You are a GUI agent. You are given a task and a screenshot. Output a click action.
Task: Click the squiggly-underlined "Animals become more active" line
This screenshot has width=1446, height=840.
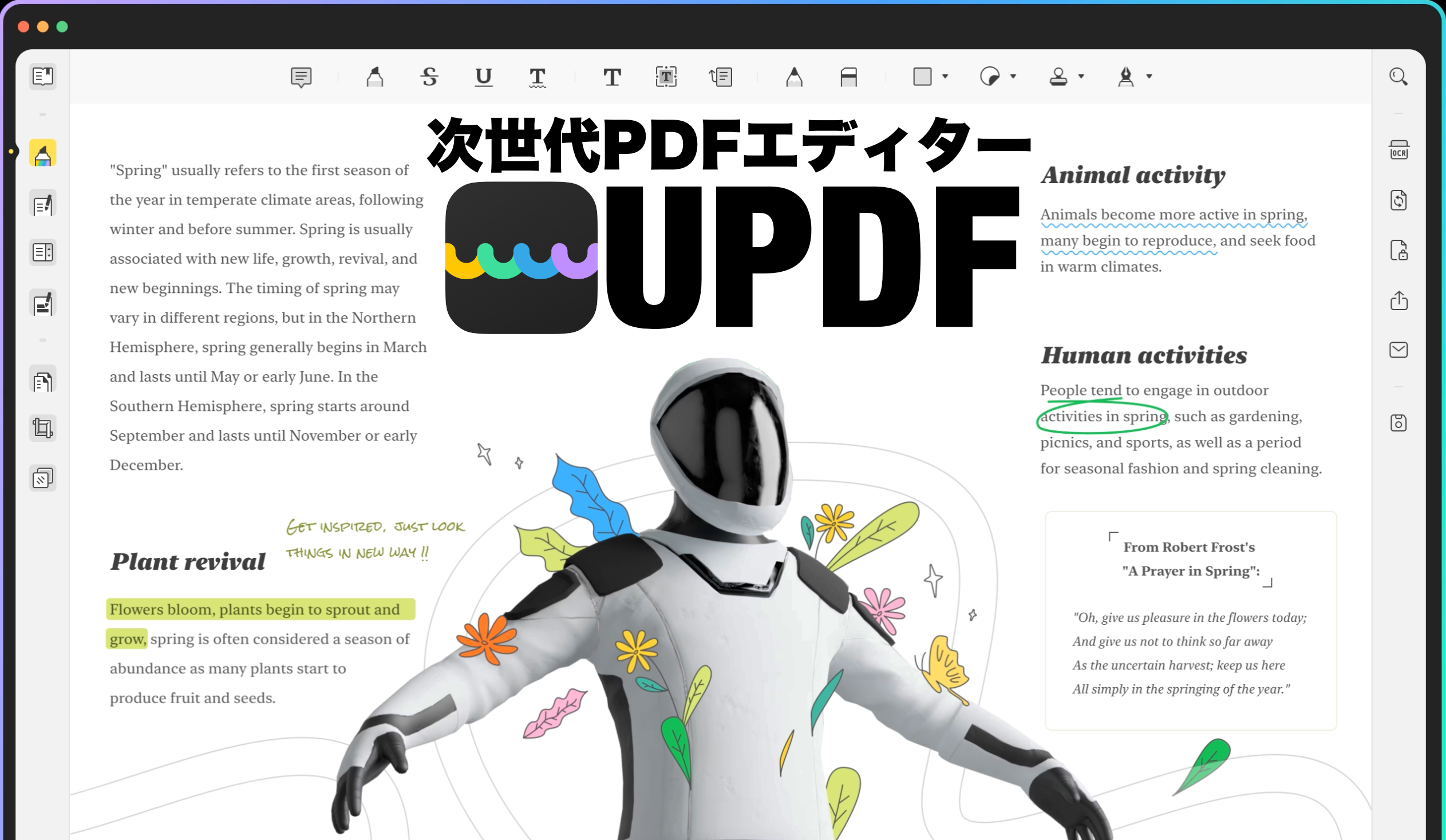pos(1174,215)
